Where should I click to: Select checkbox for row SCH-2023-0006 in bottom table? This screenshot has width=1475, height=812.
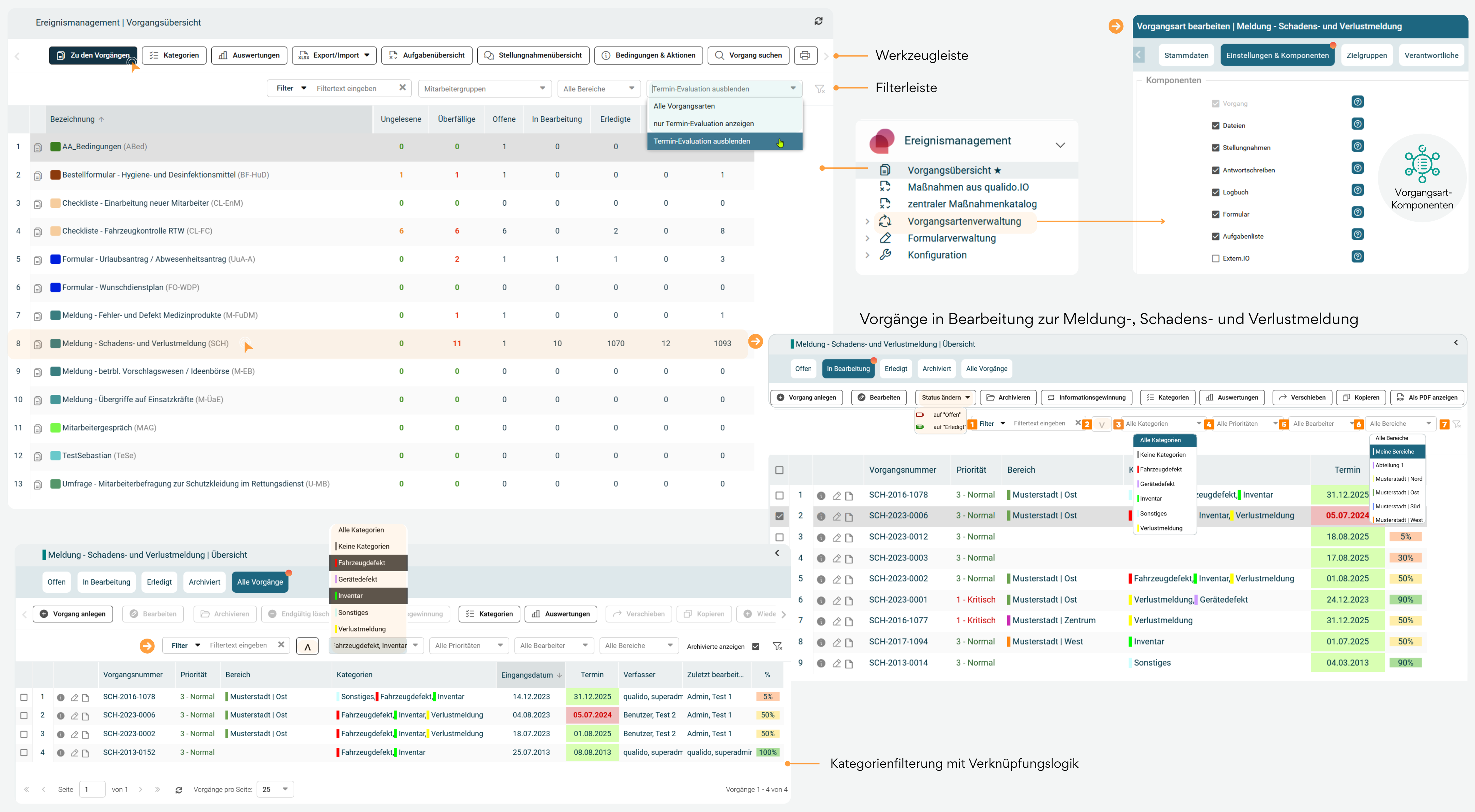click(24, 716)
